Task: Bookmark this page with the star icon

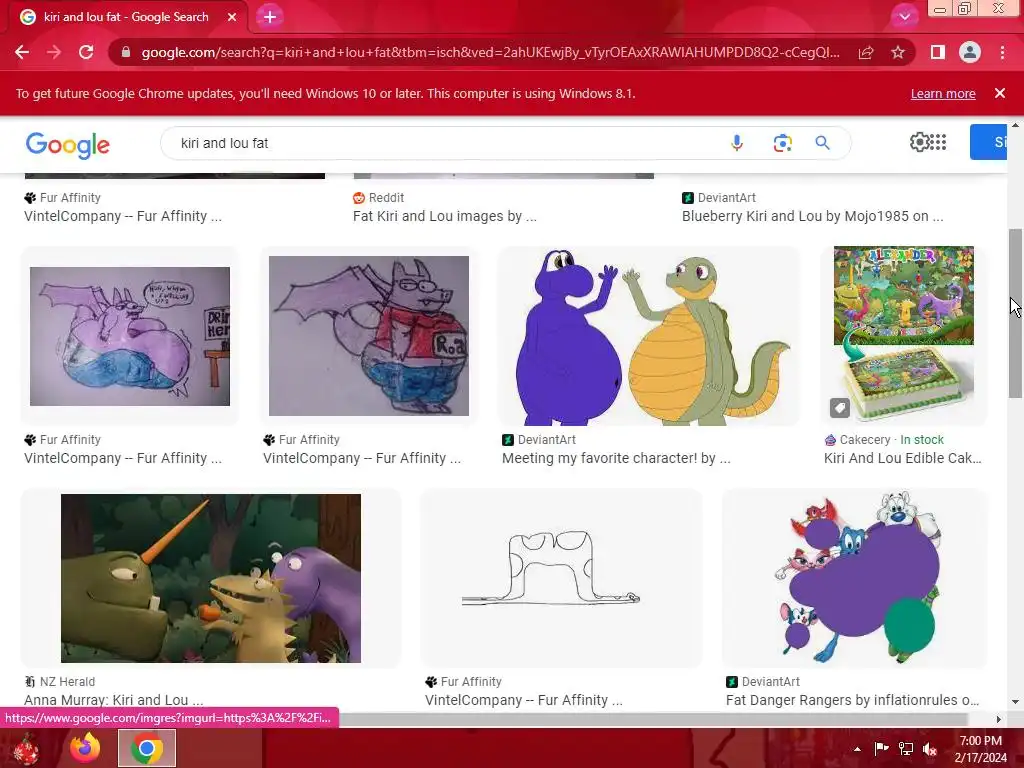Action: [x=898, y=52]
